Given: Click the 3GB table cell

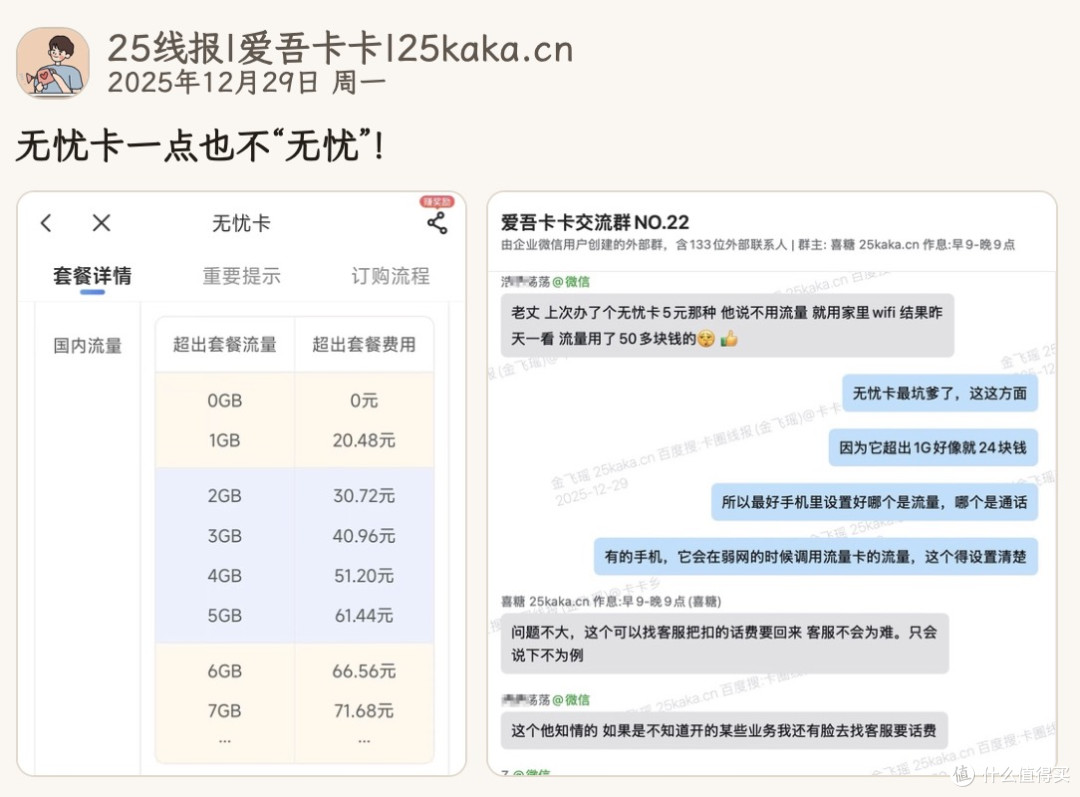Looking at the screenshot, I should pos(225,535).
